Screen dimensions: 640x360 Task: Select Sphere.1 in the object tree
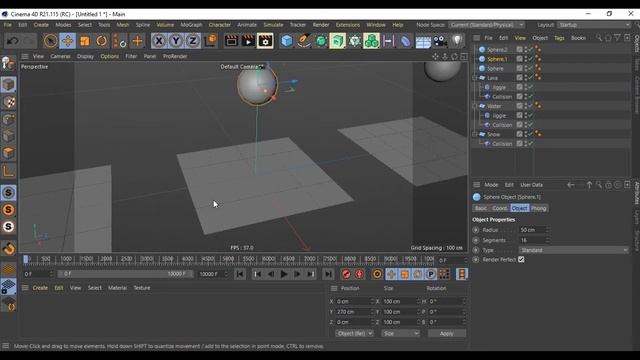[497, 59]
